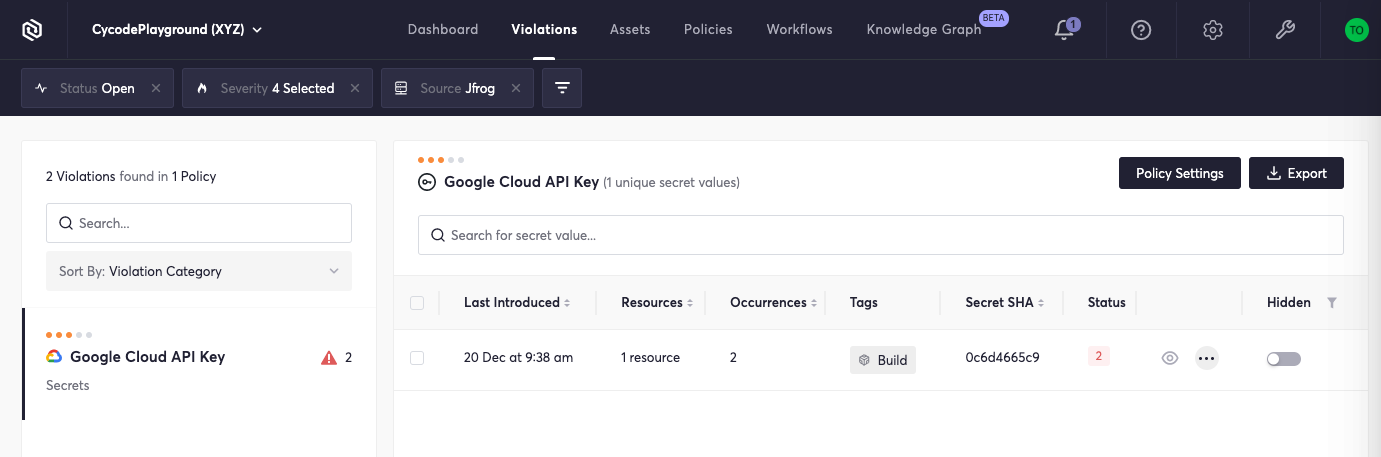1381x457 pixels.
Task: Expand the CycodePlayground (XYZ) organization dropdown
Action: tap(177, 30)
